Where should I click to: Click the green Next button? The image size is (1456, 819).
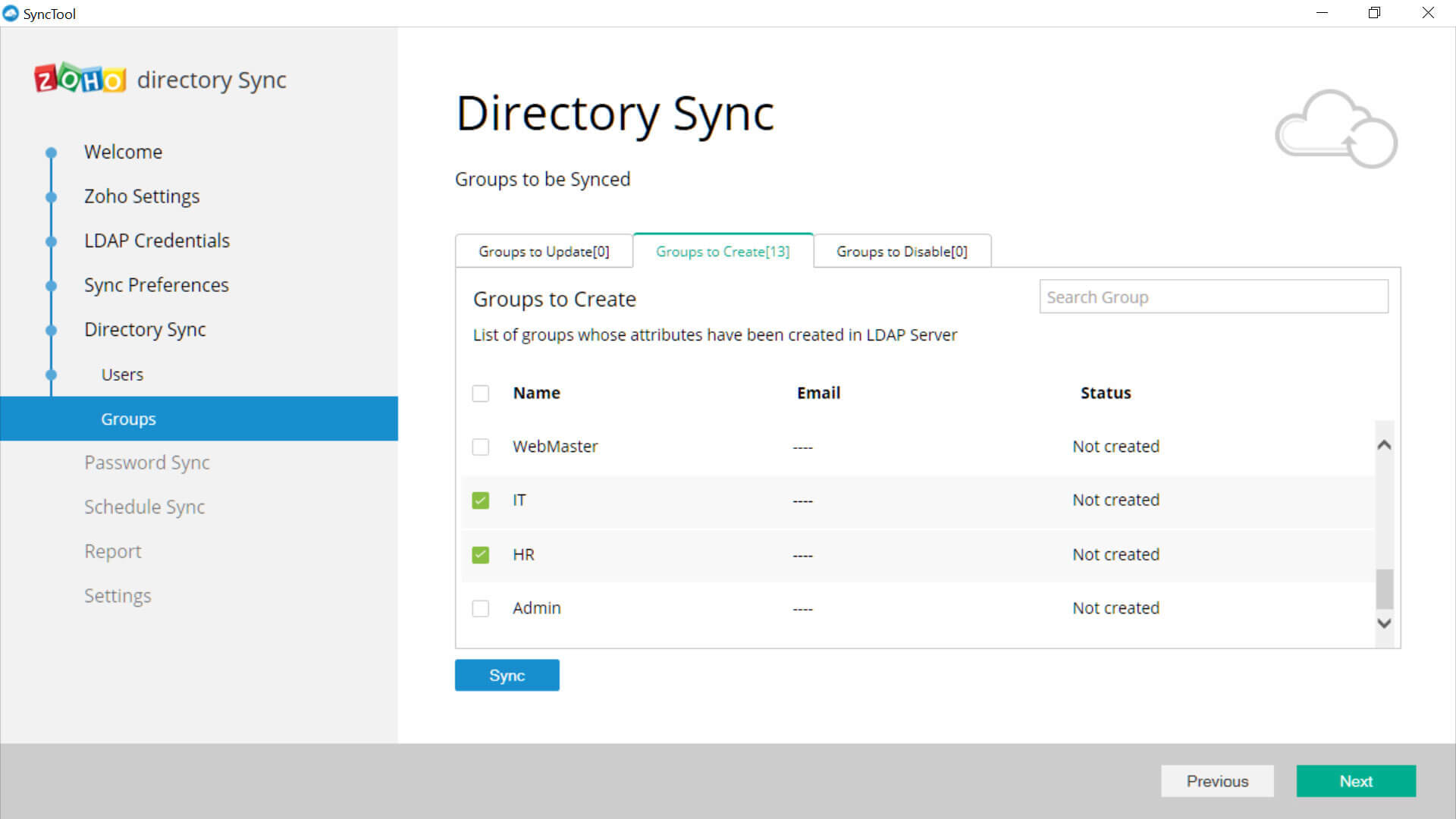1355,781
